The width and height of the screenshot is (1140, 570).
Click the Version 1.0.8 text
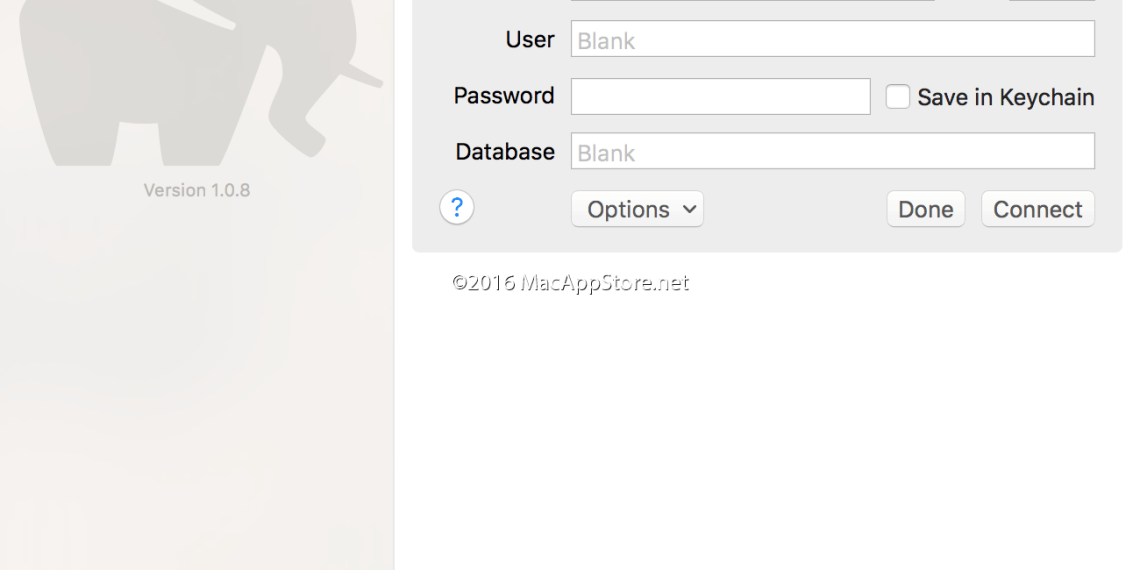[x=197, y=190]
